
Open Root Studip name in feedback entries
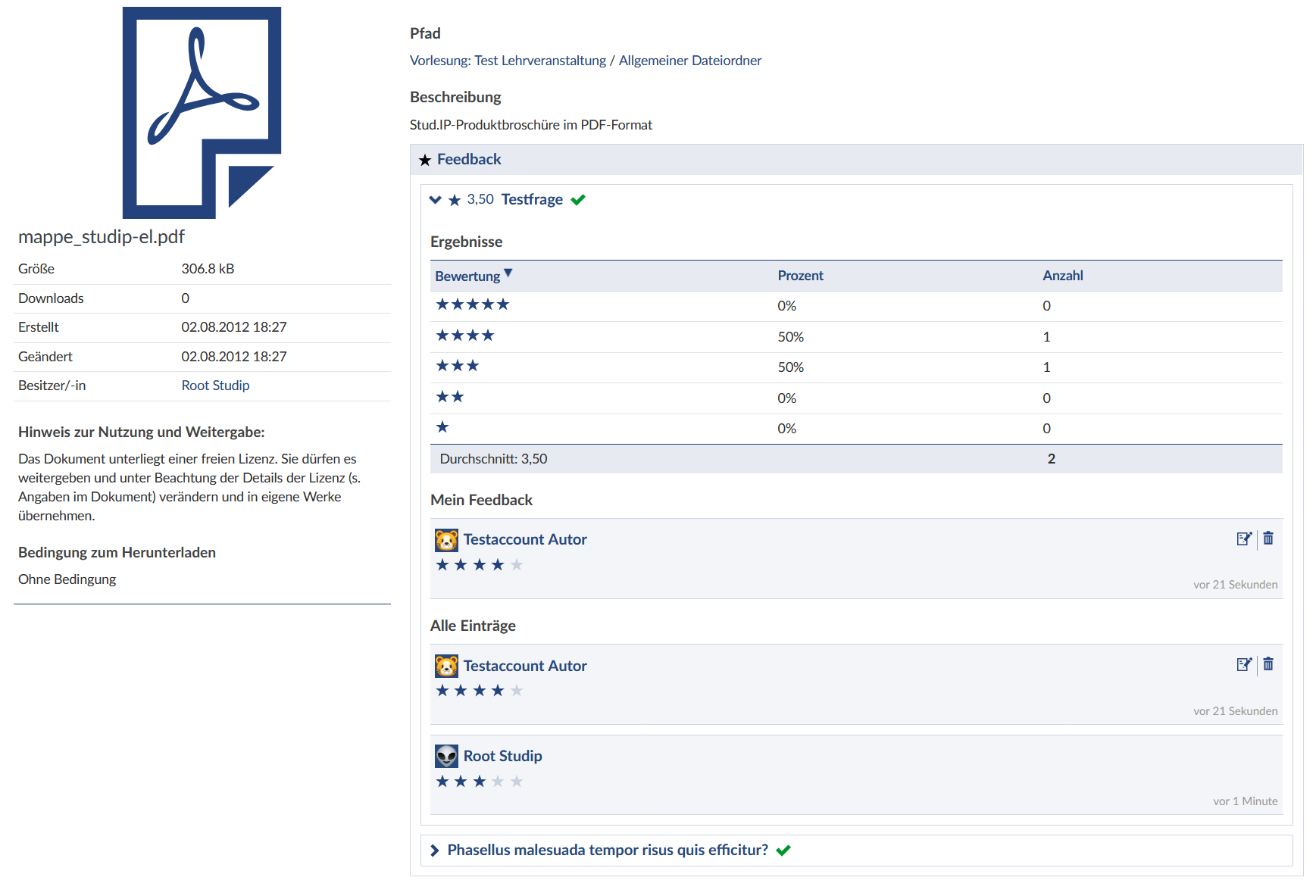502,756
